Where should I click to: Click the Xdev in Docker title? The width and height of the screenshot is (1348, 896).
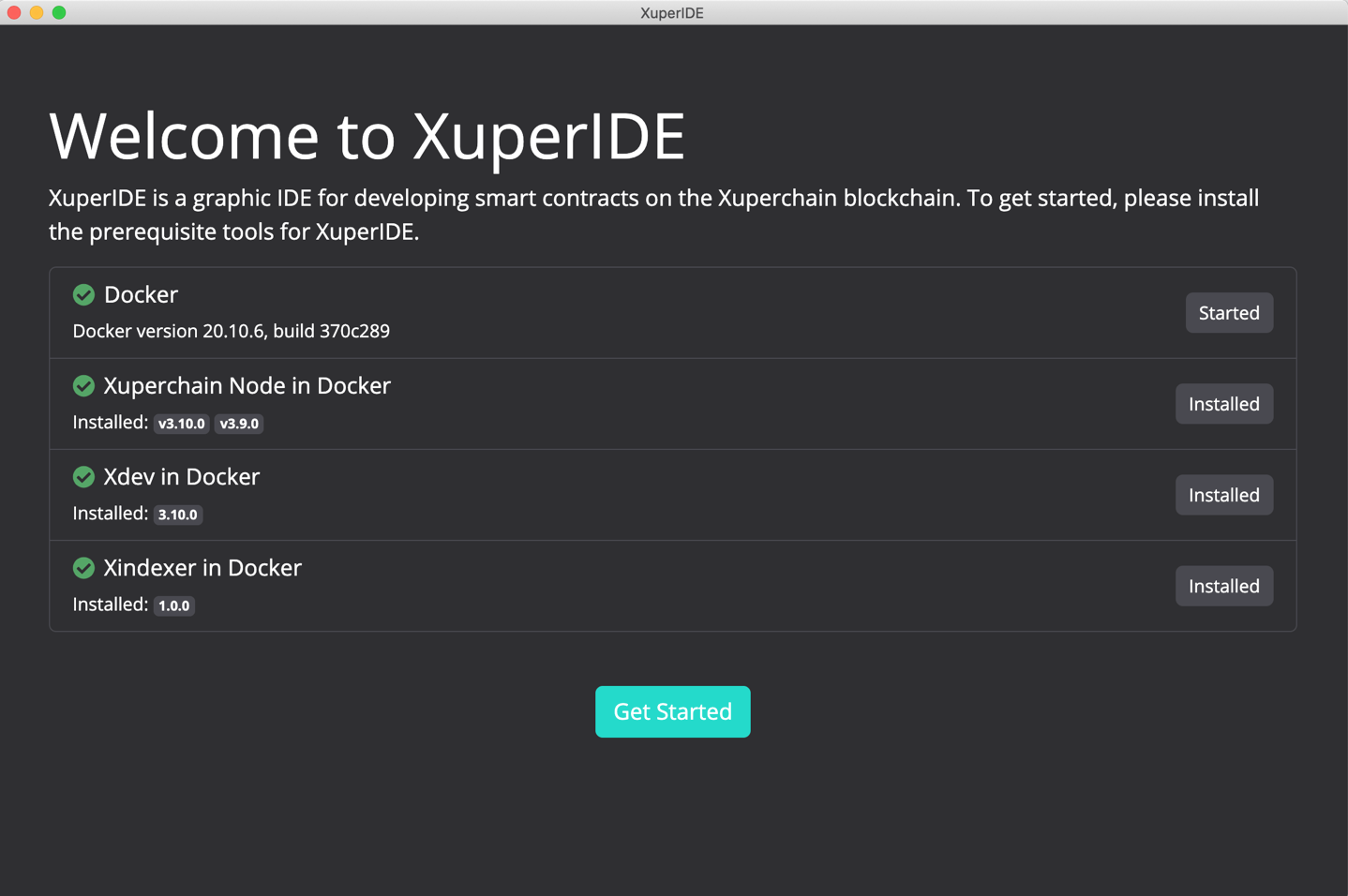pyautogui.click(x=182, y=476)
